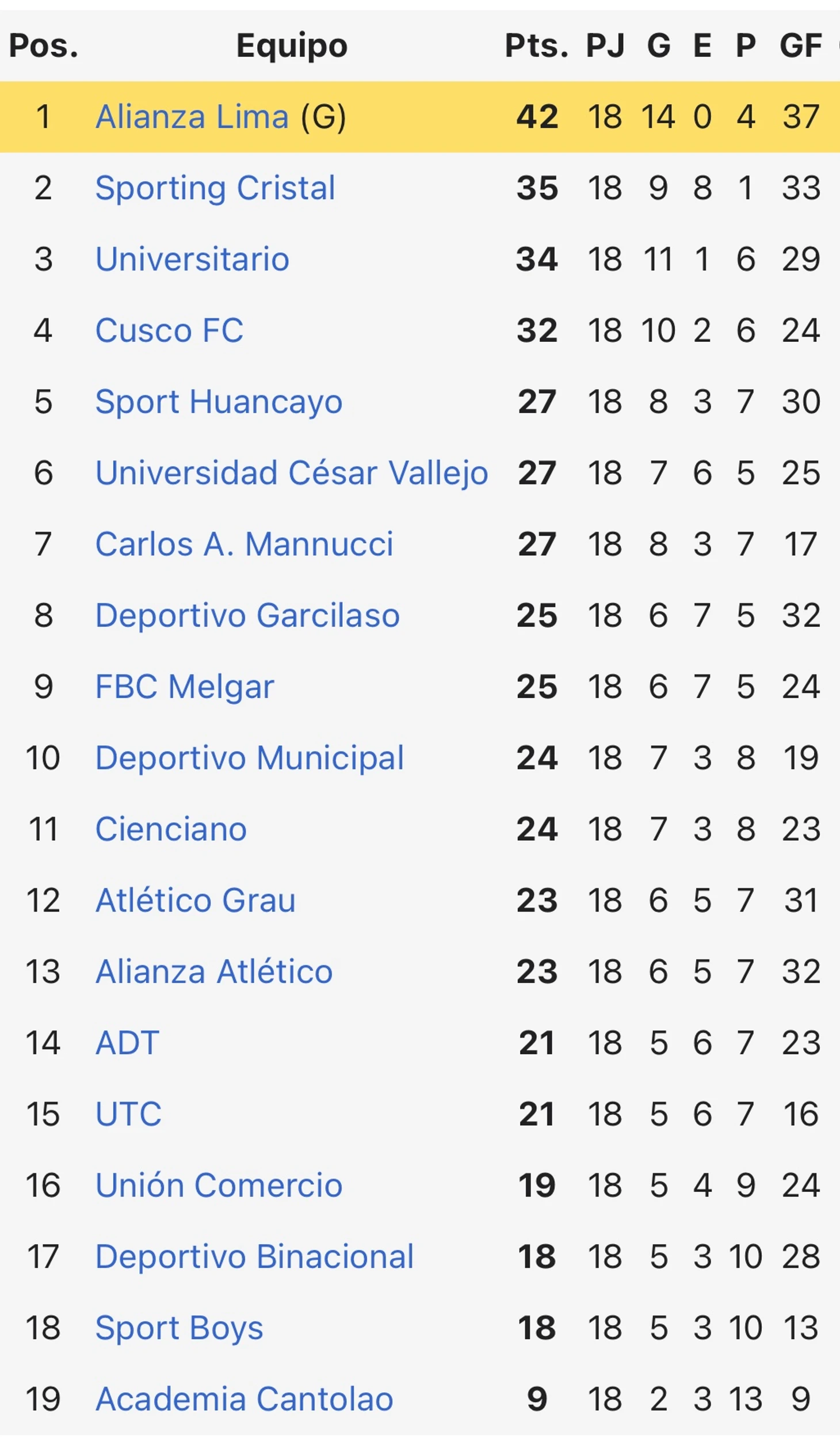840x1437 pixels.
Task: Open the Alianza Lima team link
Action: [192, 117]
